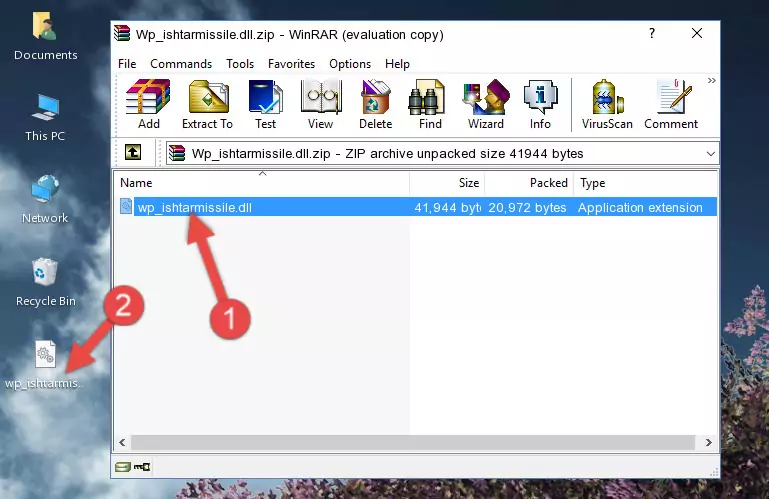
Task: Click the title bar help question mark
Action: click(x=652, y=33)
